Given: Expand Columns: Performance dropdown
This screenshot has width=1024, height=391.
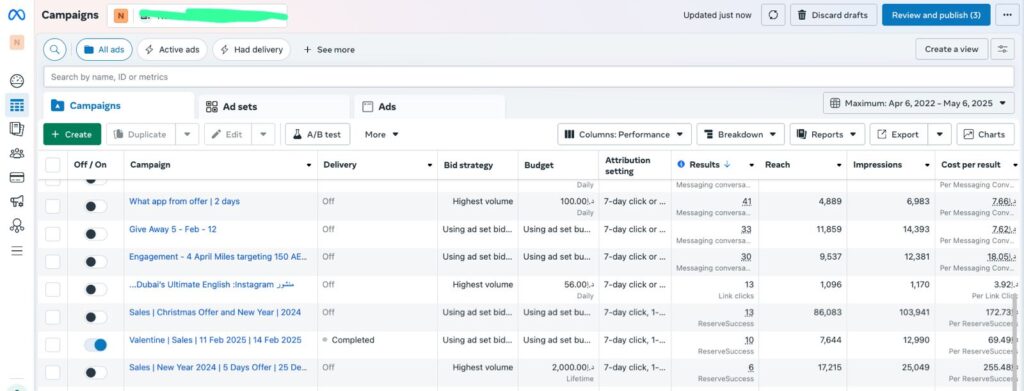Looking at the screenshot, I should point(624,134).
